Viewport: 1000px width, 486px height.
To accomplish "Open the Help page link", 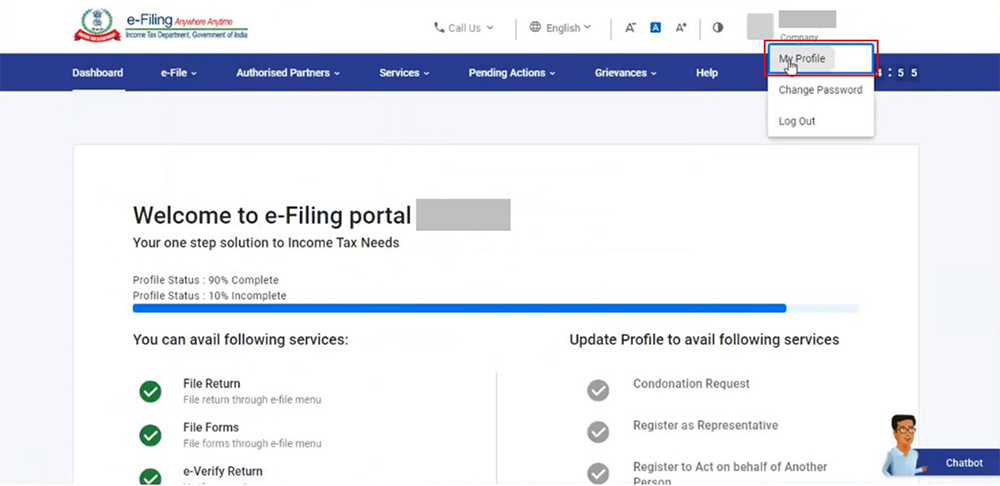I will [707, 73].
